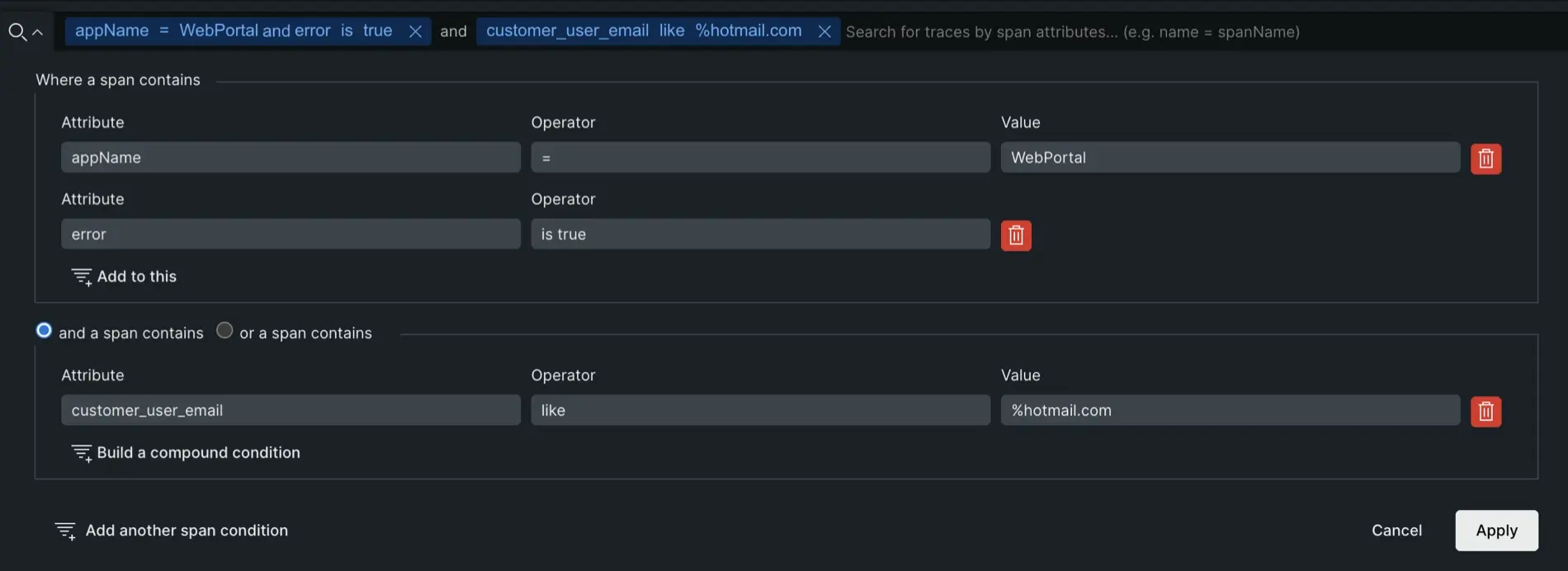Click the Cancel button

tap(1396, 531)
